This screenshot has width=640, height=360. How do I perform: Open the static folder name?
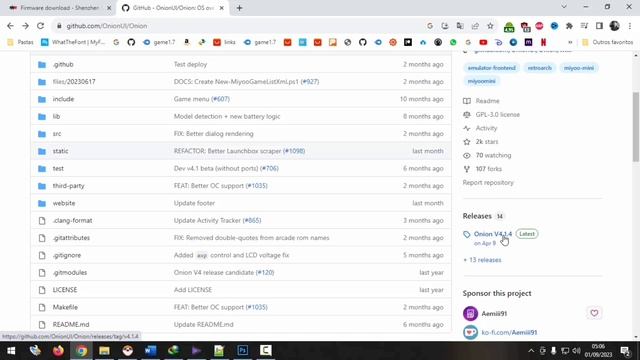[60, 151]
